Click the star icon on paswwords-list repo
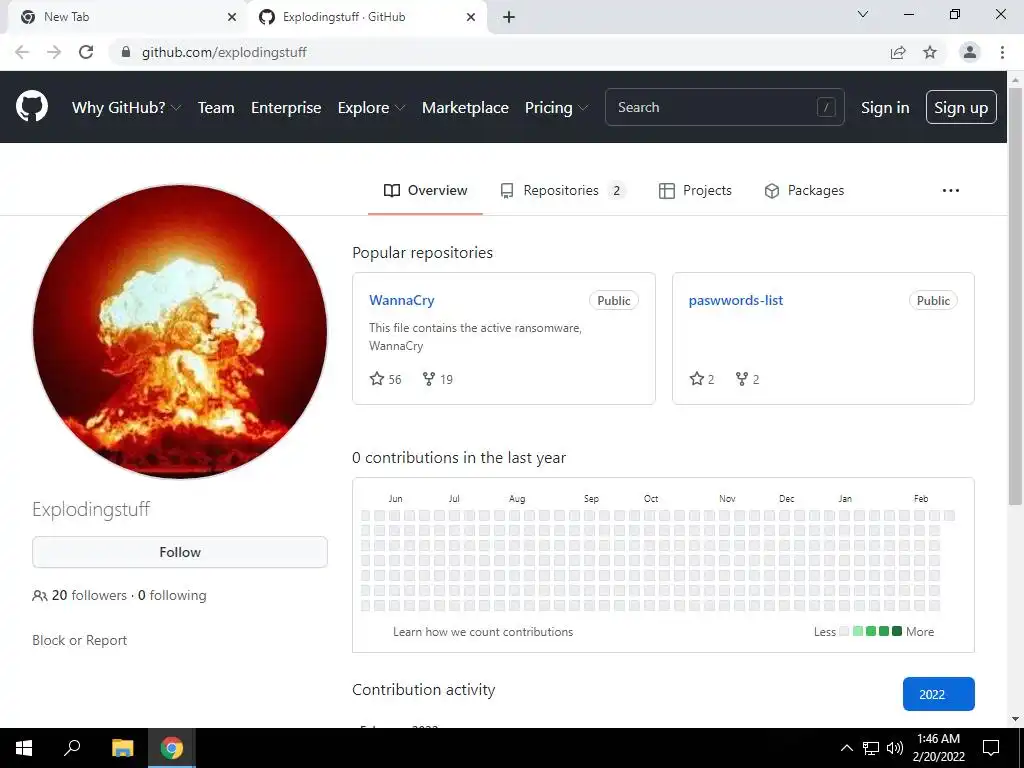1024x768 pixels. tap(697, 379)
